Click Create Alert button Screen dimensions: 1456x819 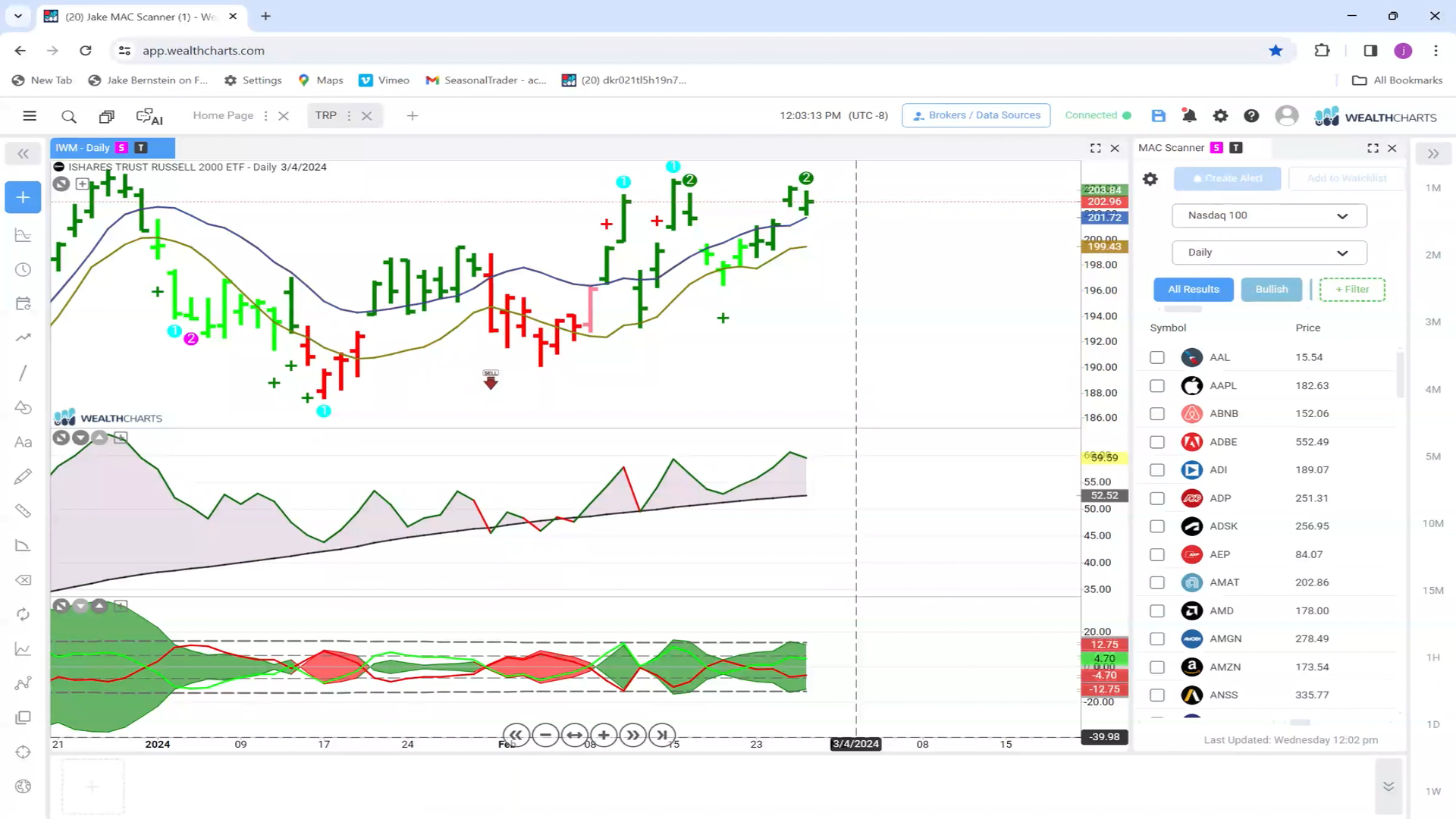tap(1228, 178)
